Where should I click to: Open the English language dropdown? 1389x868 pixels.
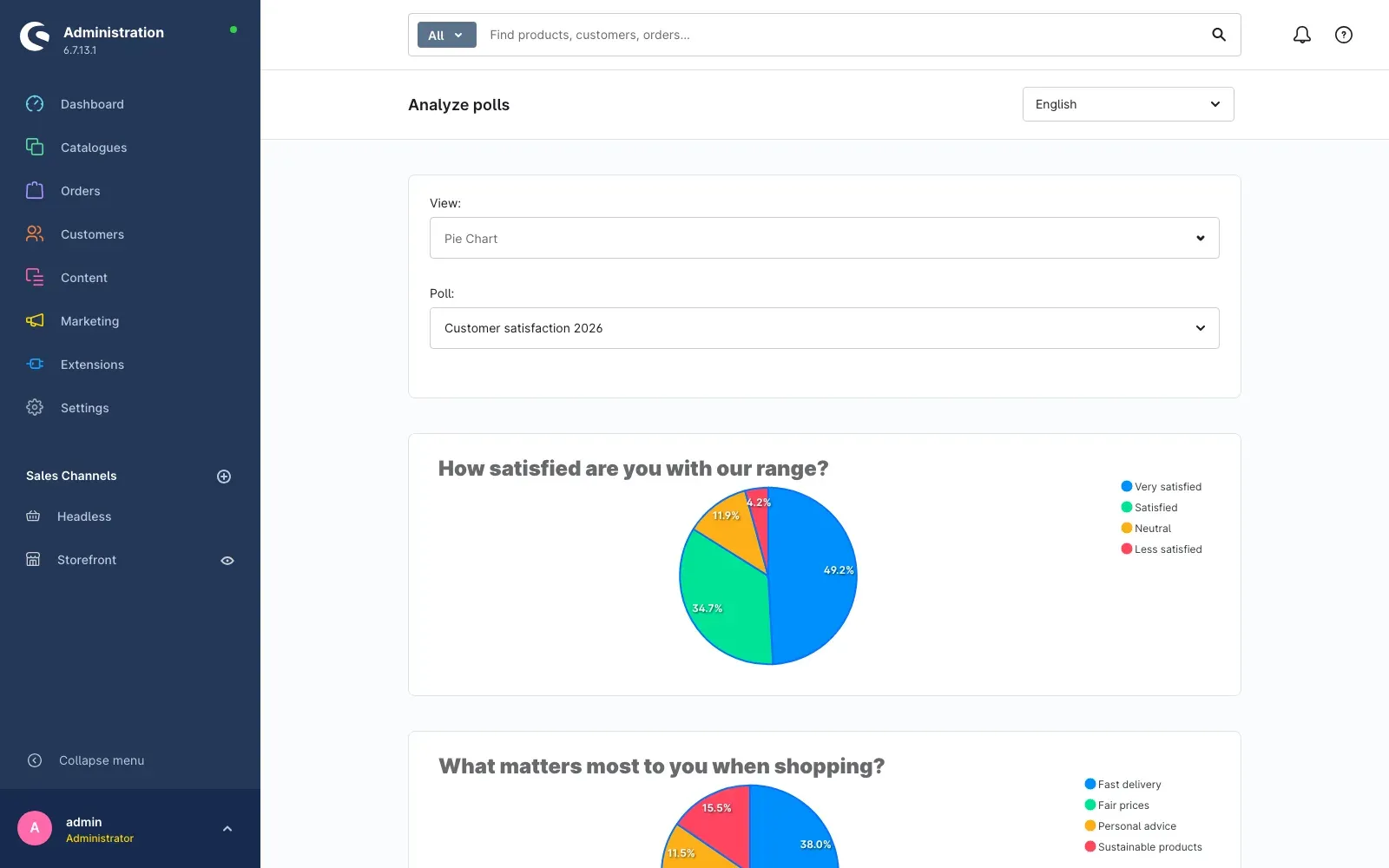1129,104
